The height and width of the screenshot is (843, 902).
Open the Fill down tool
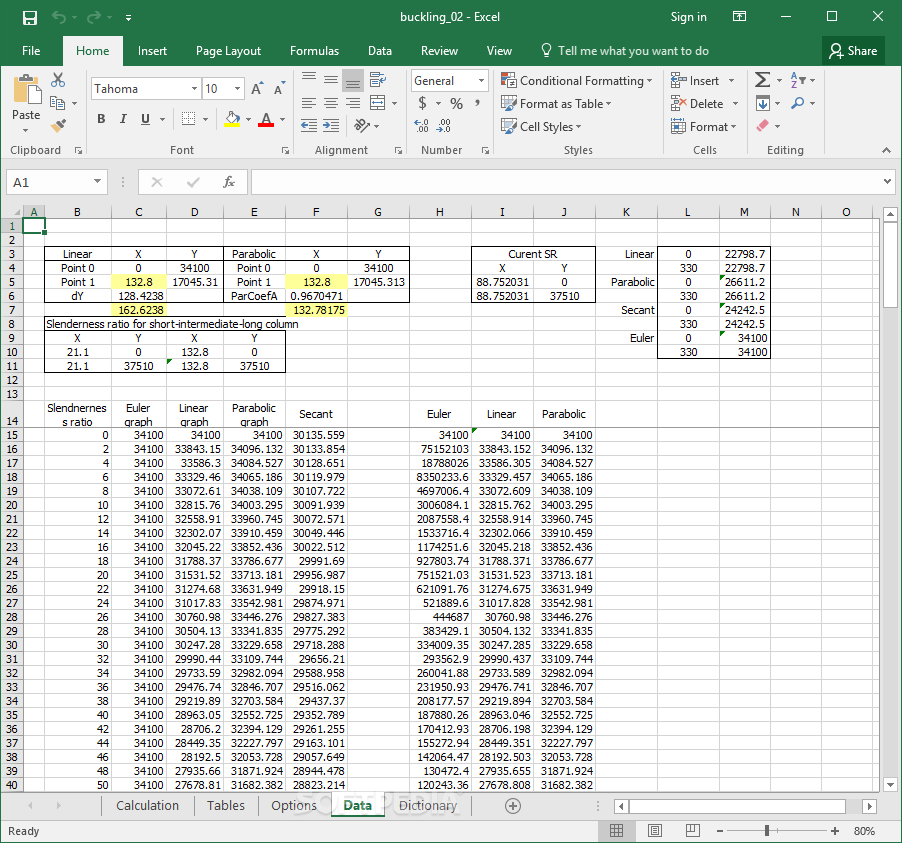763,104
